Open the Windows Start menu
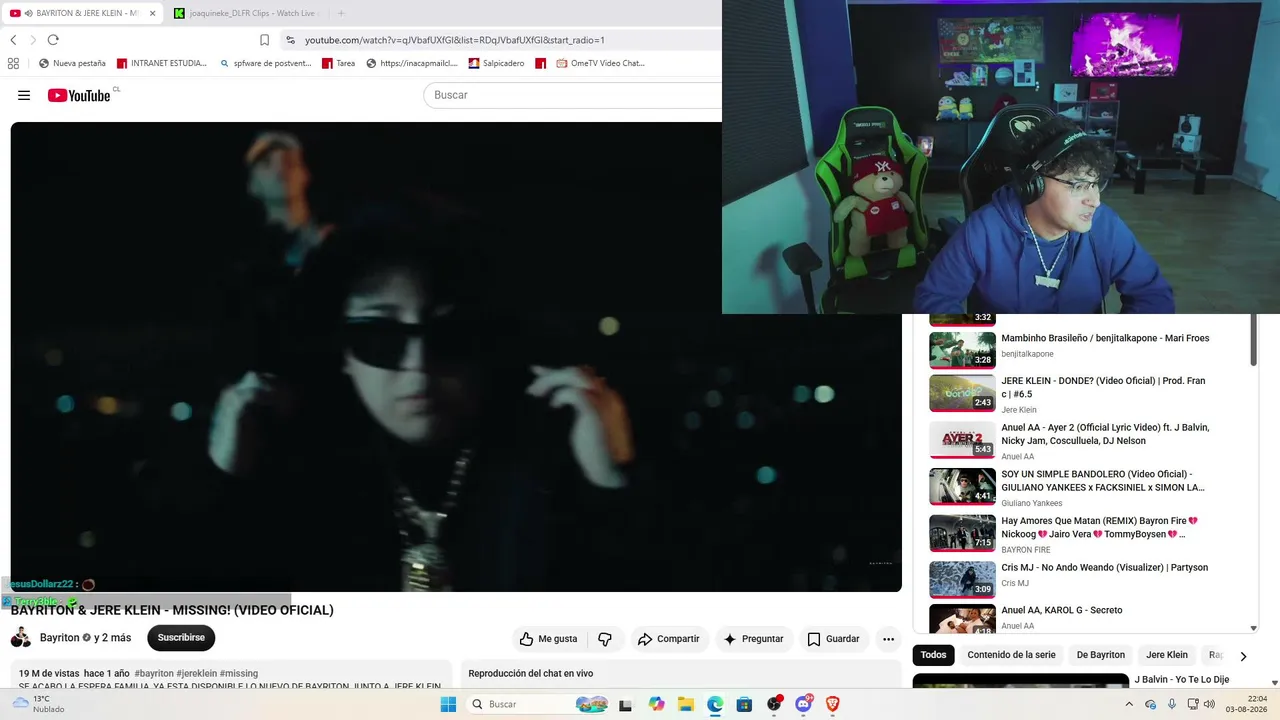 click(x=448, y=704)
